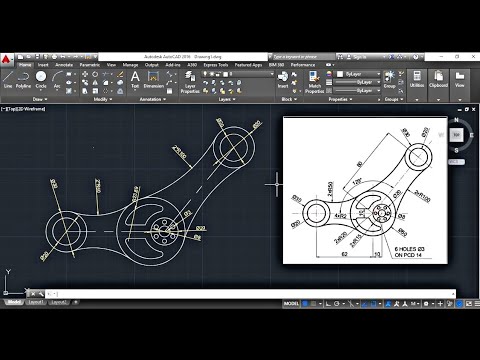Choose the Move tool in Modify panel

pos(85,74)
